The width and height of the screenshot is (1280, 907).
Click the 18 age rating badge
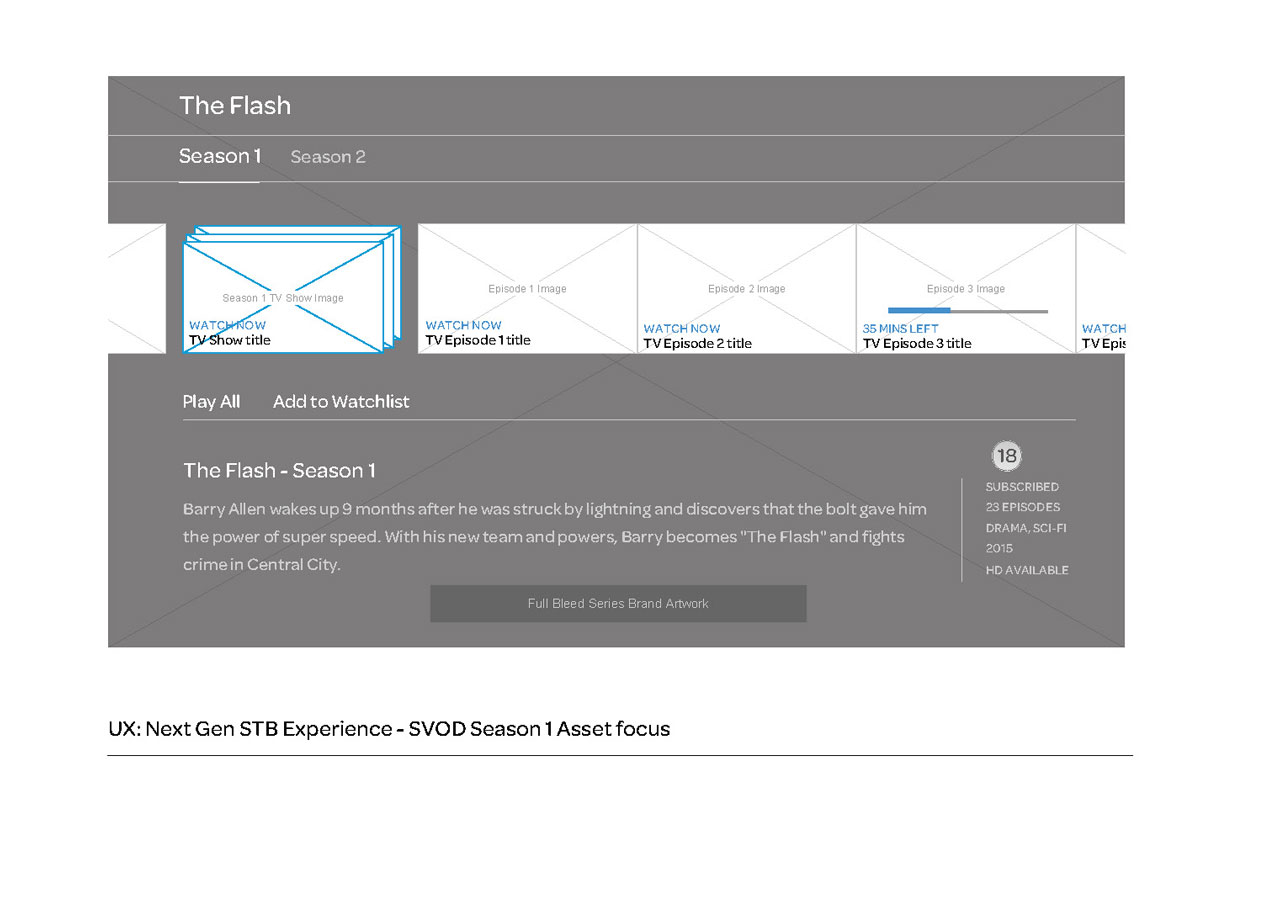click(x=1006, y=456)
